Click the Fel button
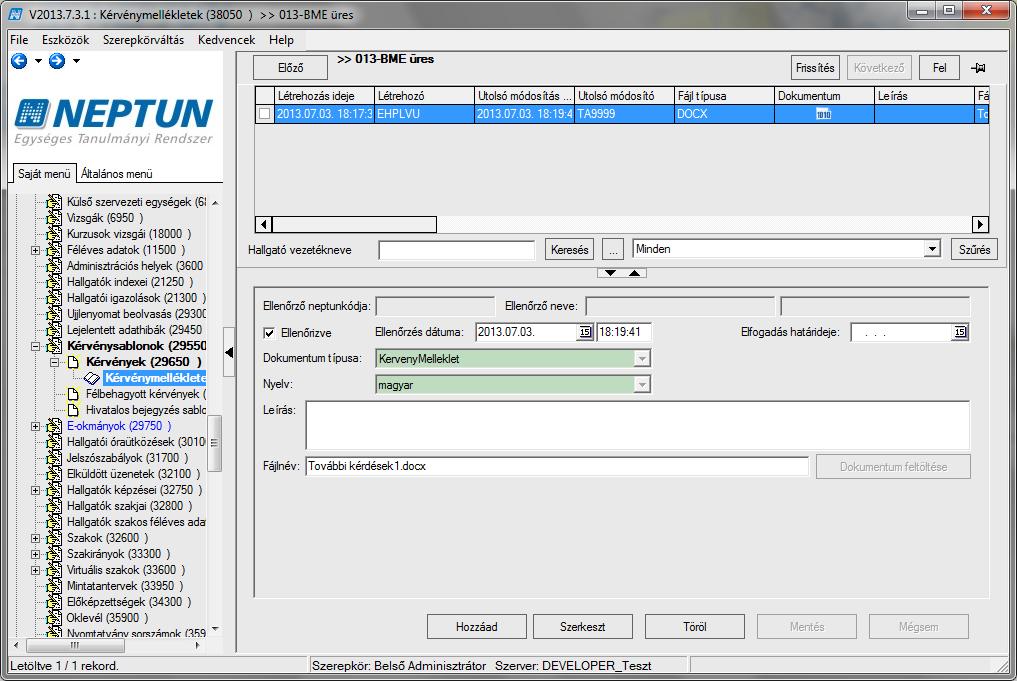 pos(939,68)
